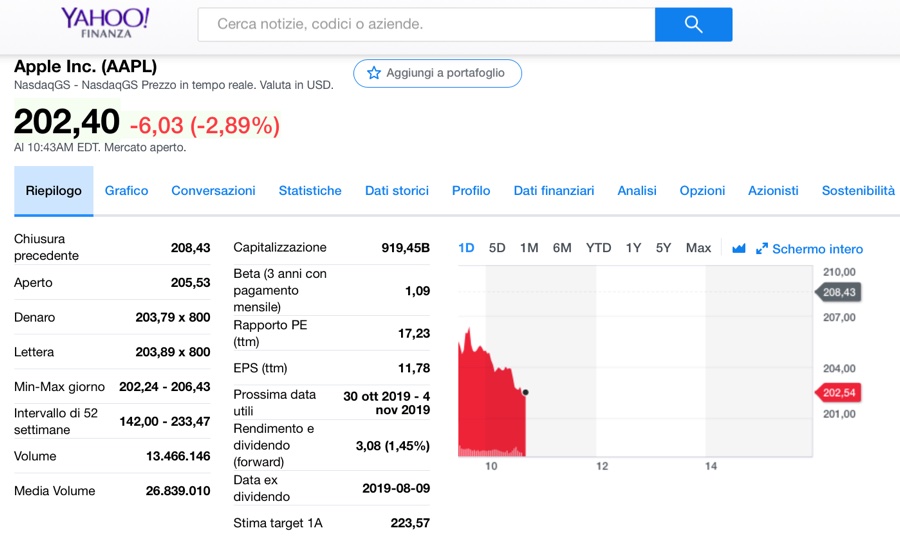The width and height of the screenshot is (900, 541).
Task: Go to the Dati storici tab
Action: point(397,191)
